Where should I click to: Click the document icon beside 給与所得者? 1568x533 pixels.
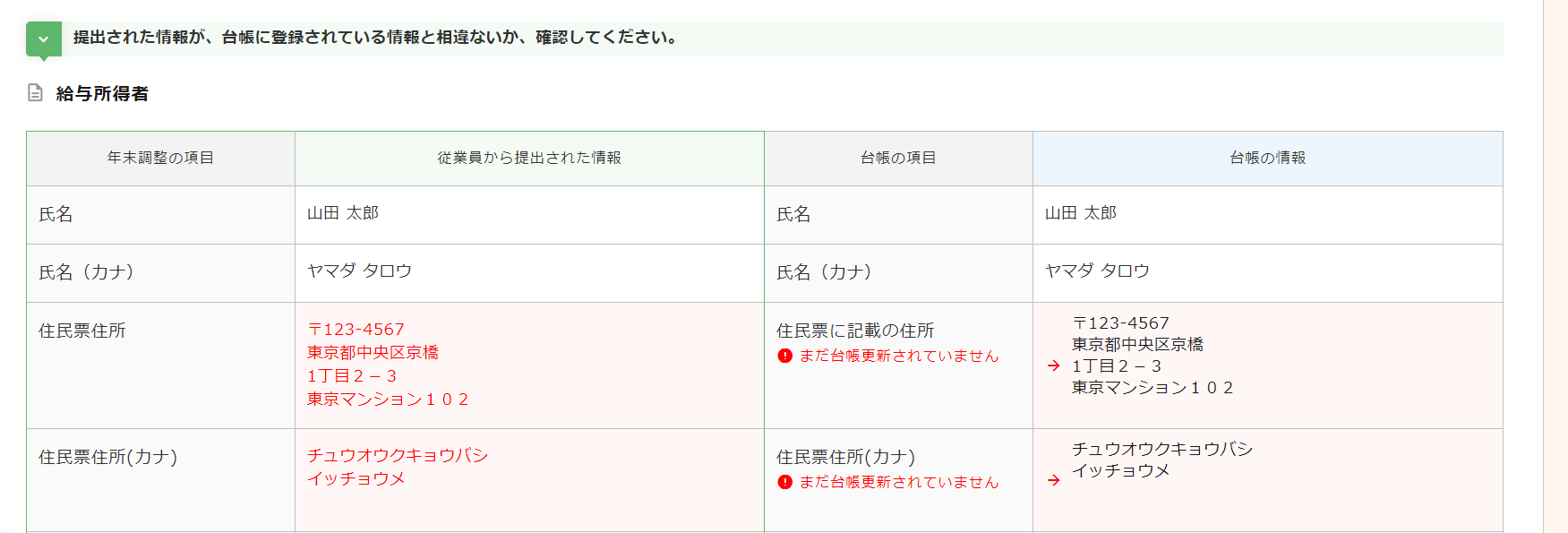click(x=35, y=93)
